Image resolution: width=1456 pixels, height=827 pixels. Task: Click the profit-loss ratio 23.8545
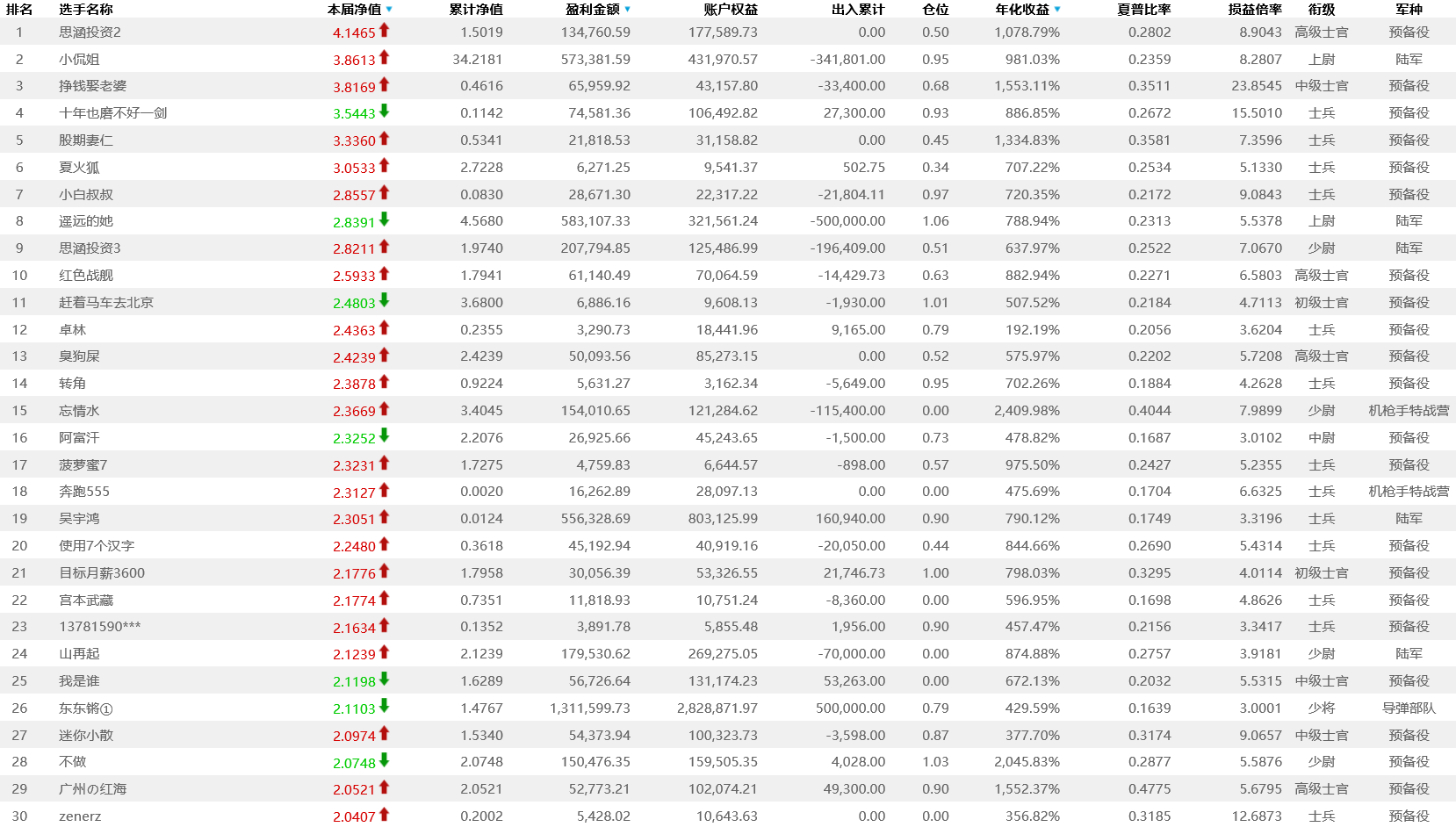click(x=1257, y=85)
